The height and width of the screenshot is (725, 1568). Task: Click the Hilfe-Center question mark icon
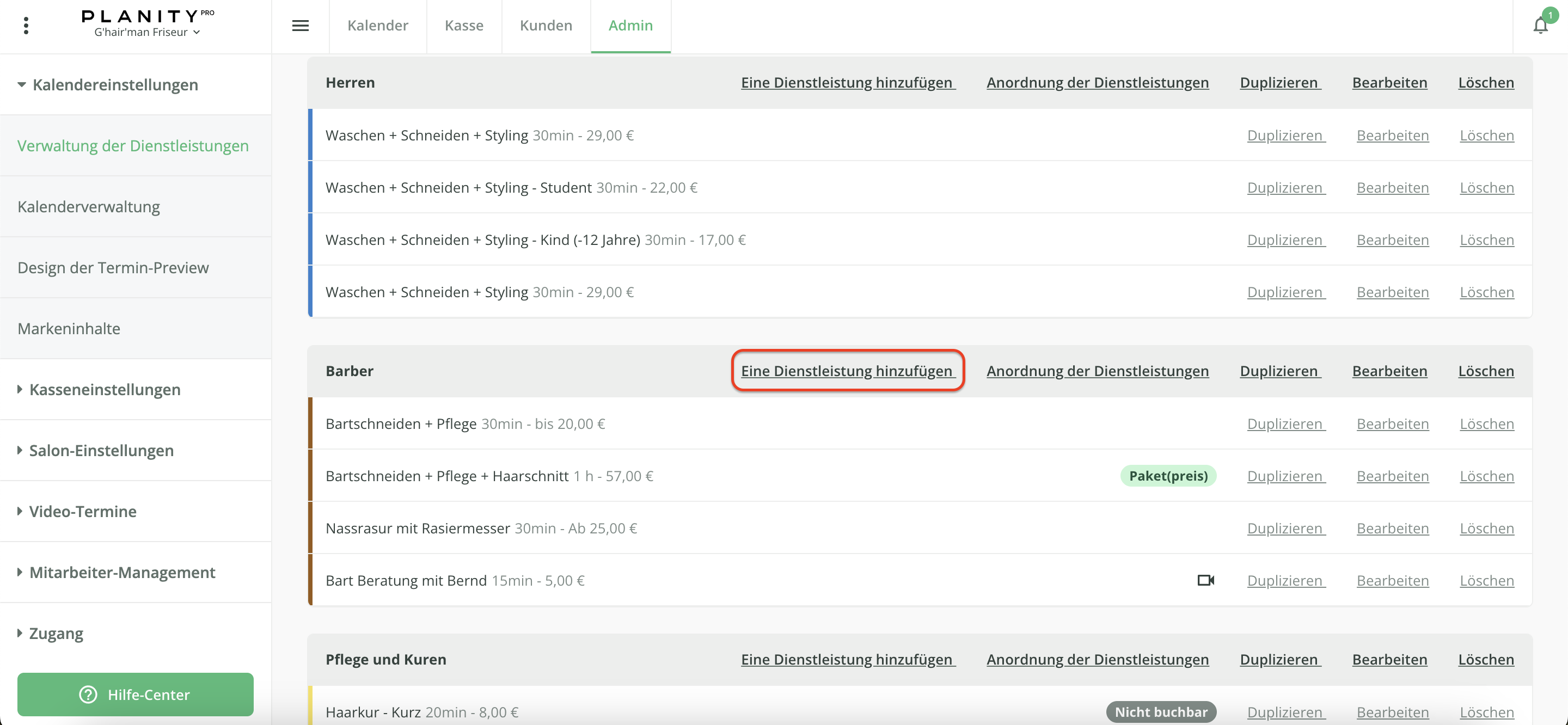click(88, 694)
